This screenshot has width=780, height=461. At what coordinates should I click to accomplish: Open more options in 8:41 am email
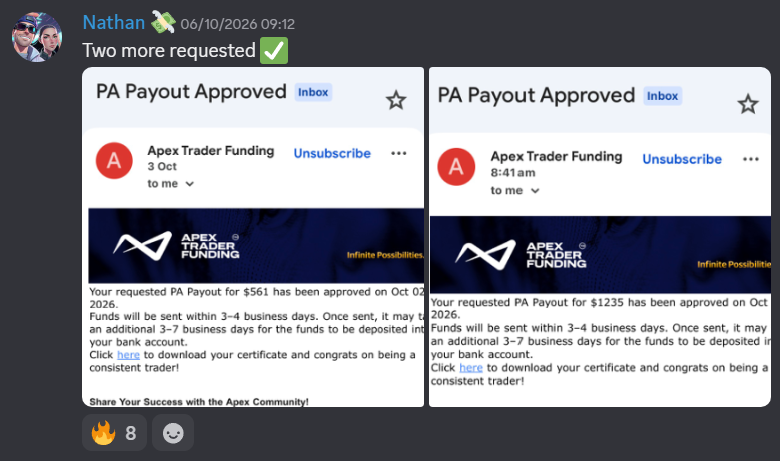pyautogui.click(x=751, y=159)
